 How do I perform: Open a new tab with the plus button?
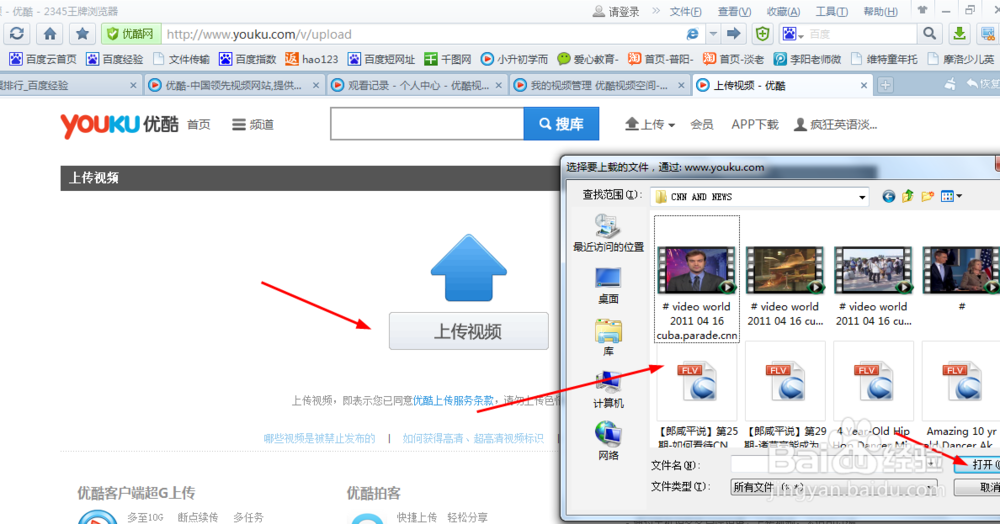(x=885, y=85)
